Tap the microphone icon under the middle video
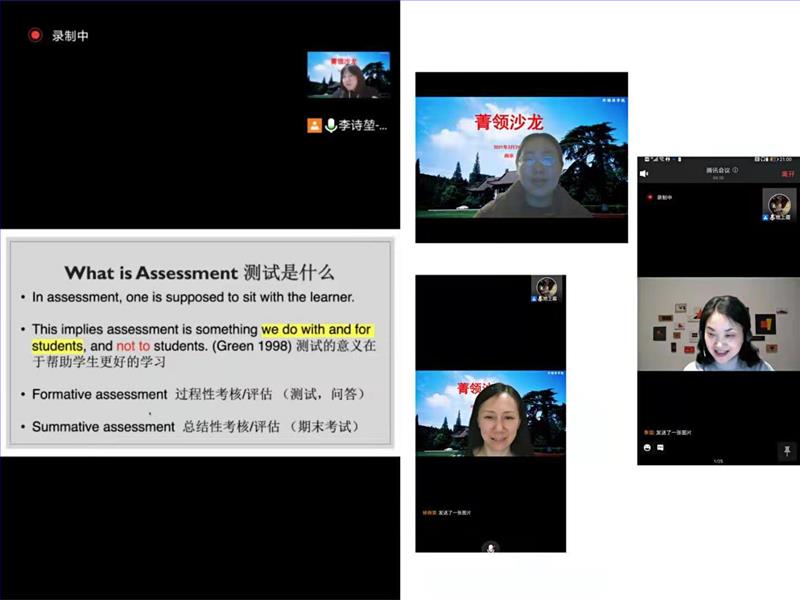800x600 pixels. coord(490,547)
